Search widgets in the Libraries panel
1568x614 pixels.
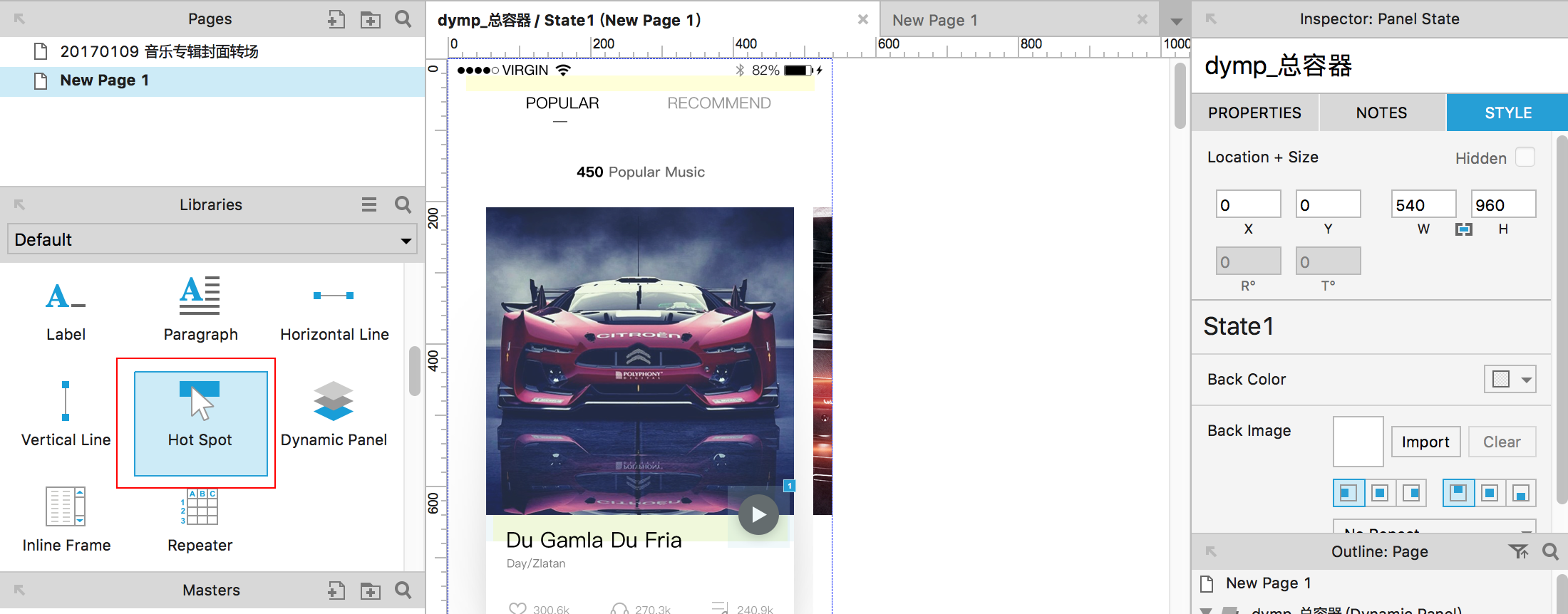tap(403, 204)
